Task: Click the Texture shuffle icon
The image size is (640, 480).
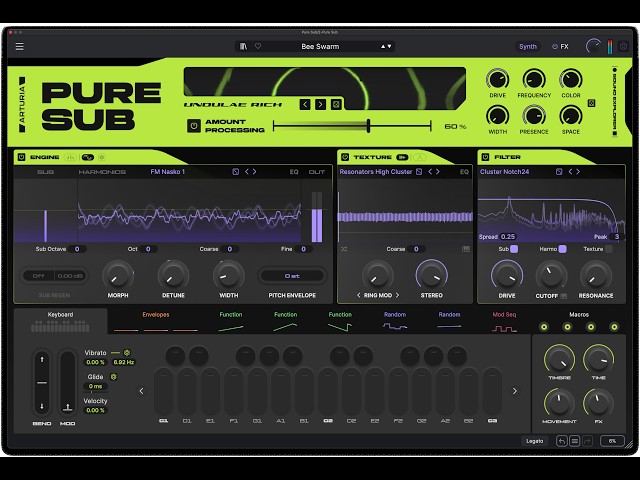Action: 344,249
